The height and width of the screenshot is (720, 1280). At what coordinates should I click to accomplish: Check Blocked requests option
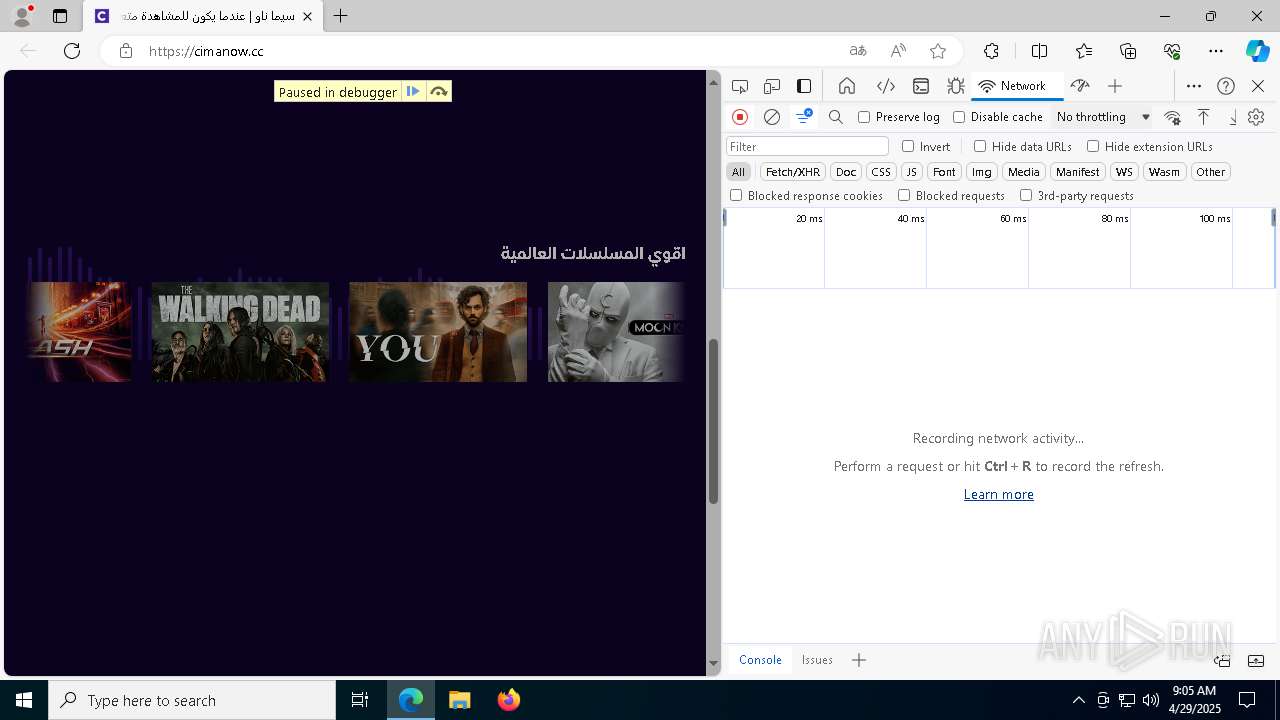point(904,195)
